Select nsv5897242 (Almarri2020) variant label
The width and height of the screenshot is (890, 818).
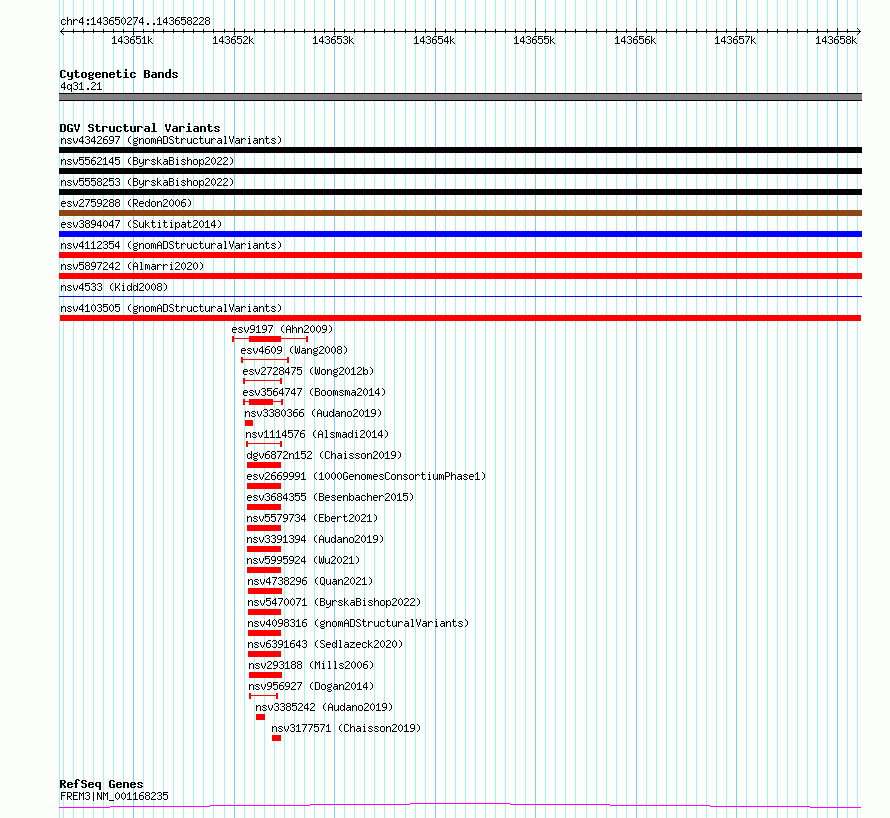click(x=132, y=266)
